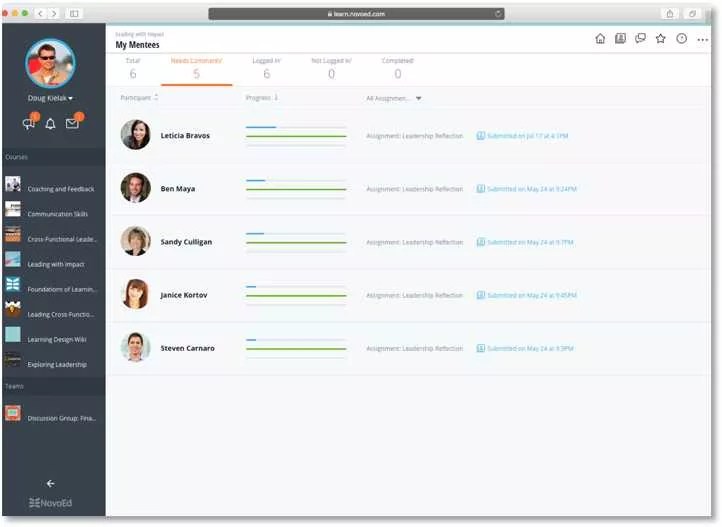Select the Logged In tab
The height and width of the screenshot is (527, 722).
pyautogui.click(x=267, y=69)
